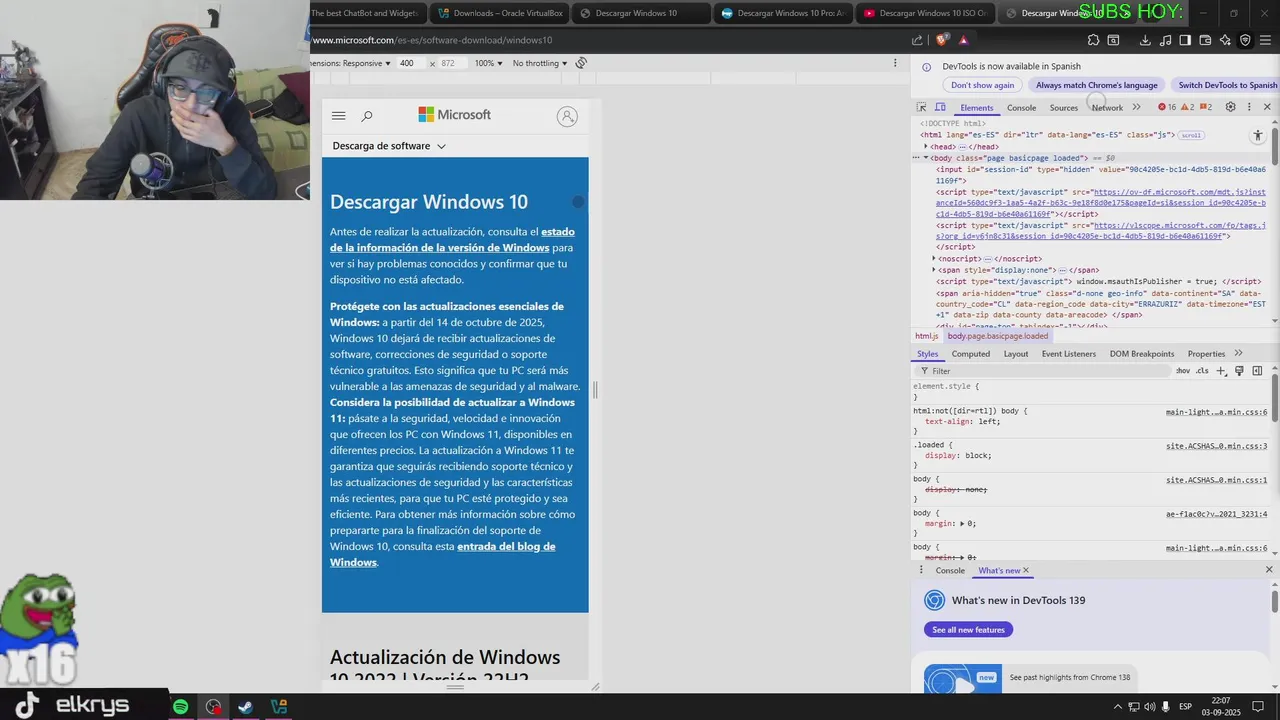Viewport: 1280px width, 720px height.
Task: Toggle the browser sidebar panel icon
Action: click(x=1185, y=40)
